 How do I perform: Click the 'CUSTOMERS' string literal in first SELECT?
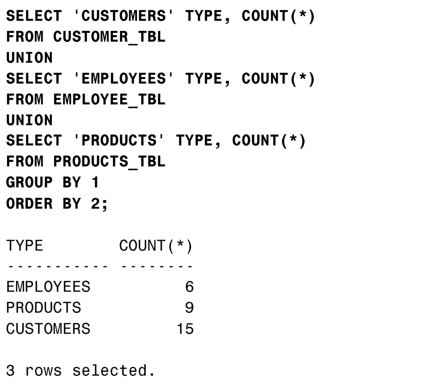coord(123,16)
